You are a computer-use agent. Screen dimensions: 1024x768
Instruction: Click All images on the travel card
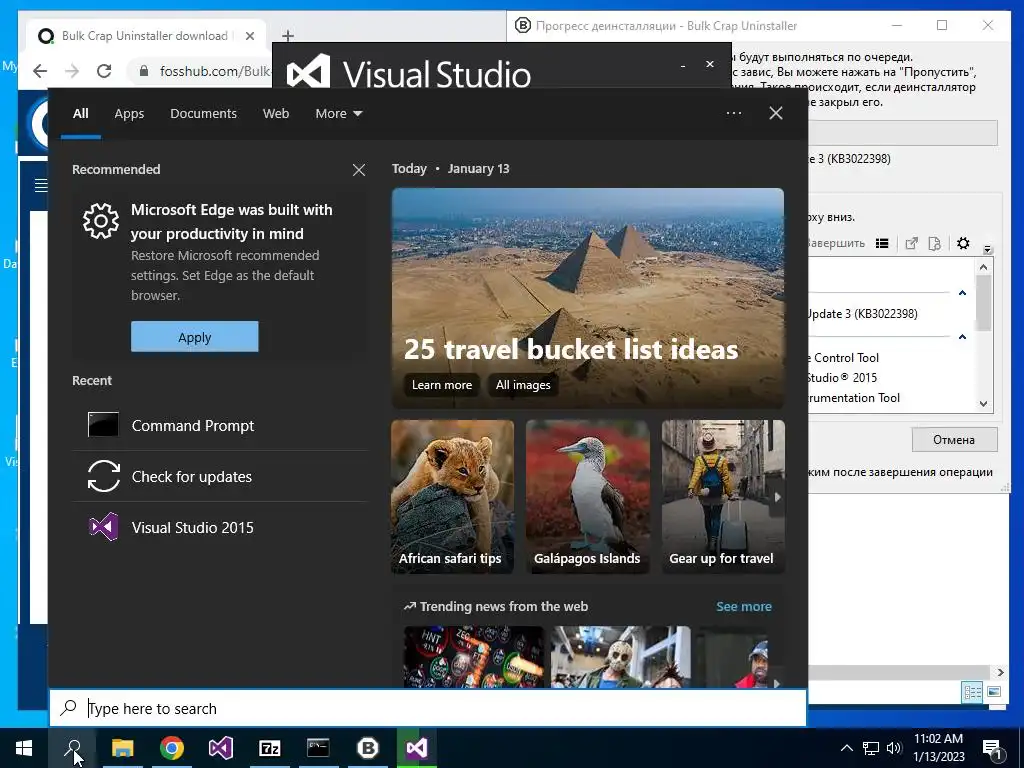[523, 385]
